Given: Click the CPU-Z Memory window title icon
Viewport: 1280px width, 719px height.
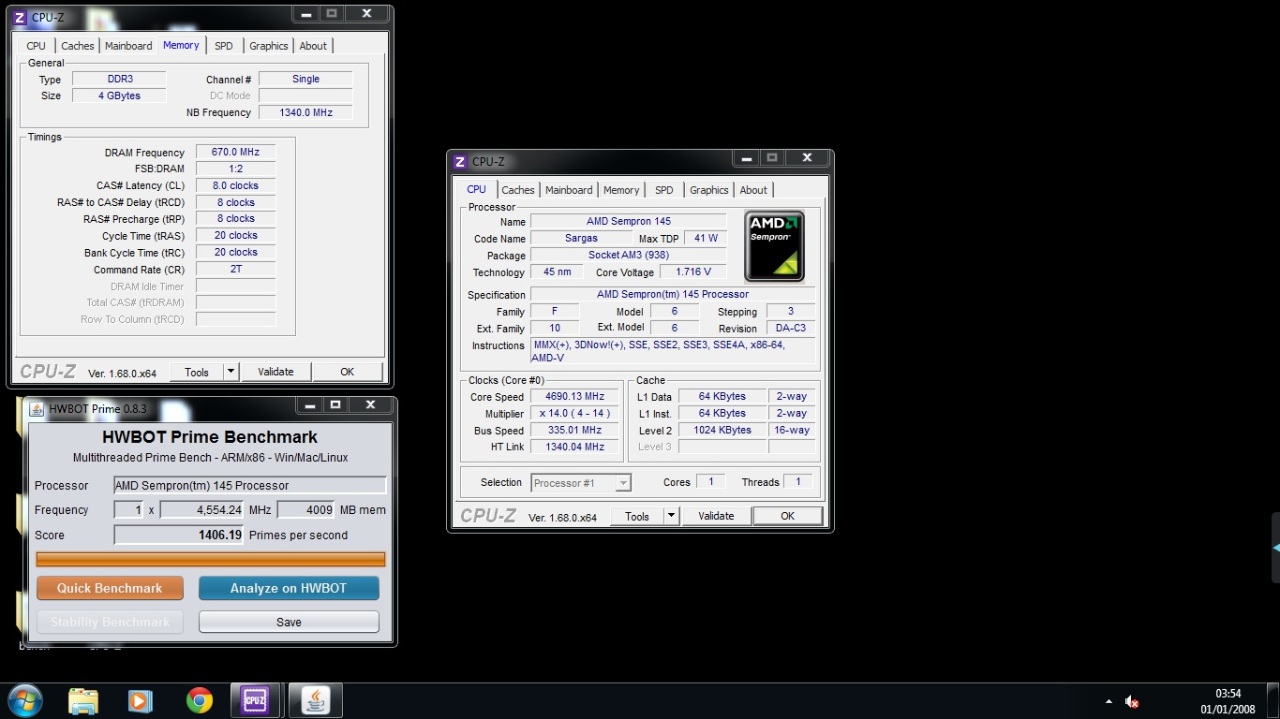Looking at the screenshot, I should coord(19,17).
